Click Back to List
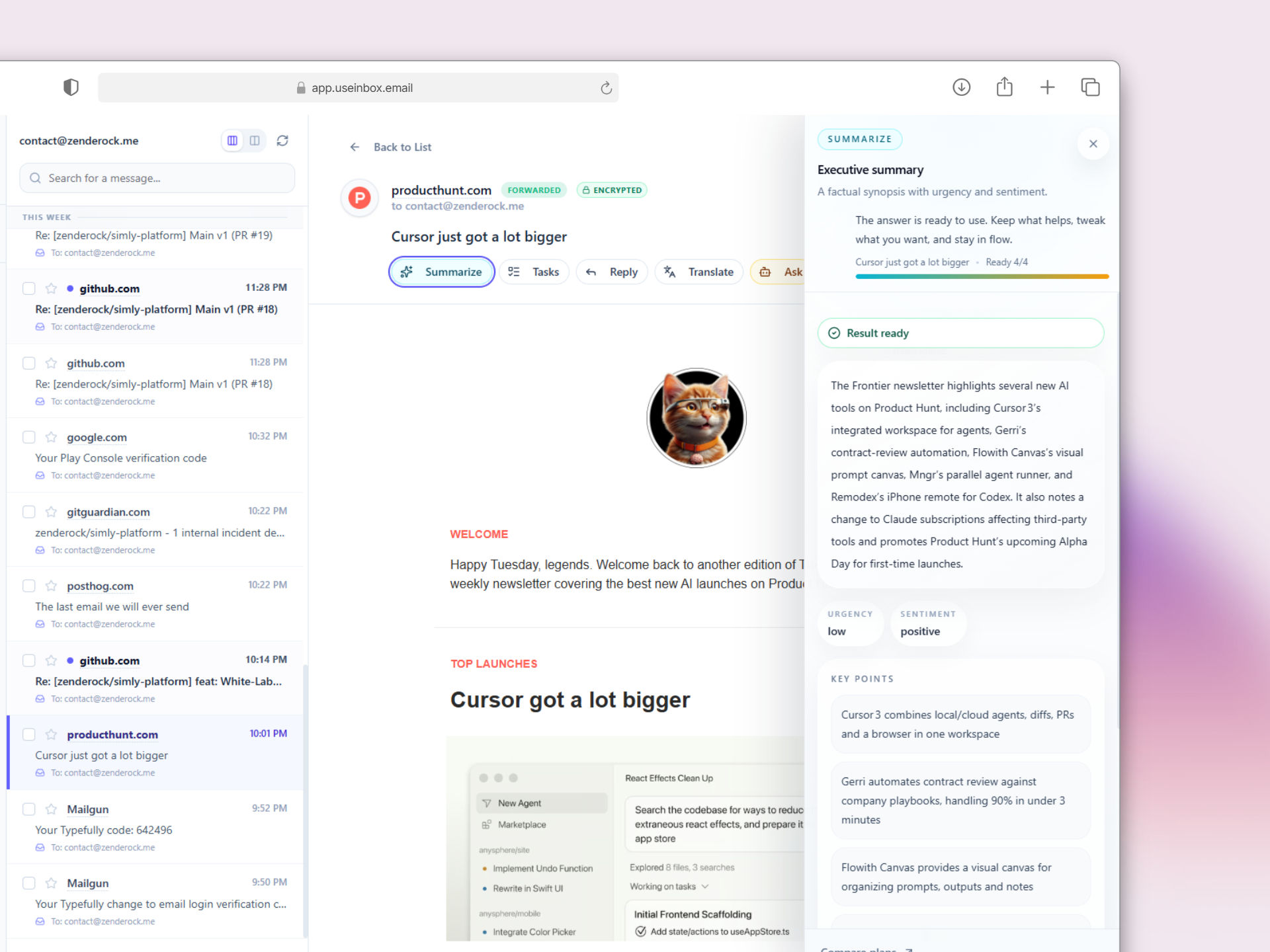1270x952 pixels. tap(390, 147)
